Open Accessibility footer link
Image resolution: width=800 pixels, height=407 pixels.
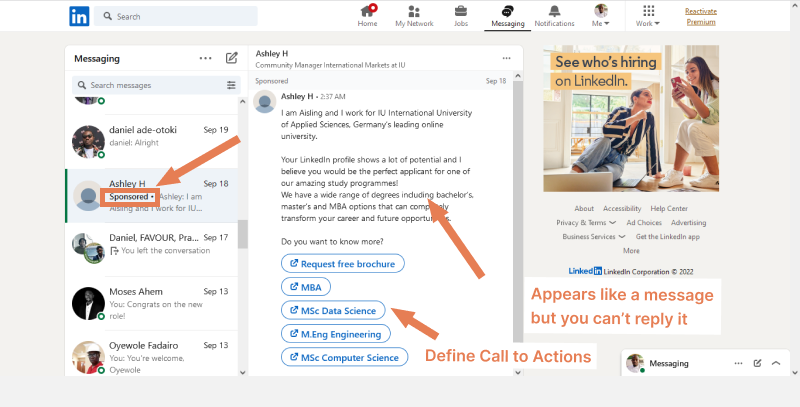point(622,208)
